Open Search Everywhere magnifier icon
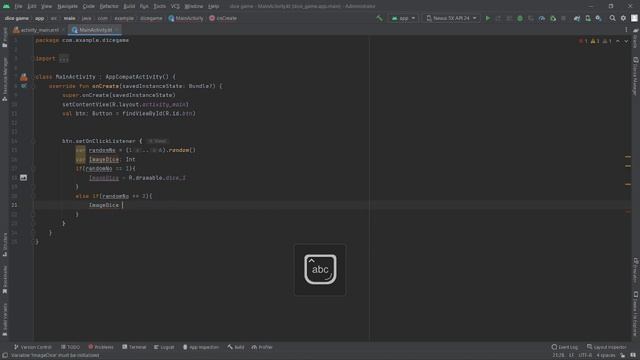The image size is (640, 360). (x=612, y=18)
